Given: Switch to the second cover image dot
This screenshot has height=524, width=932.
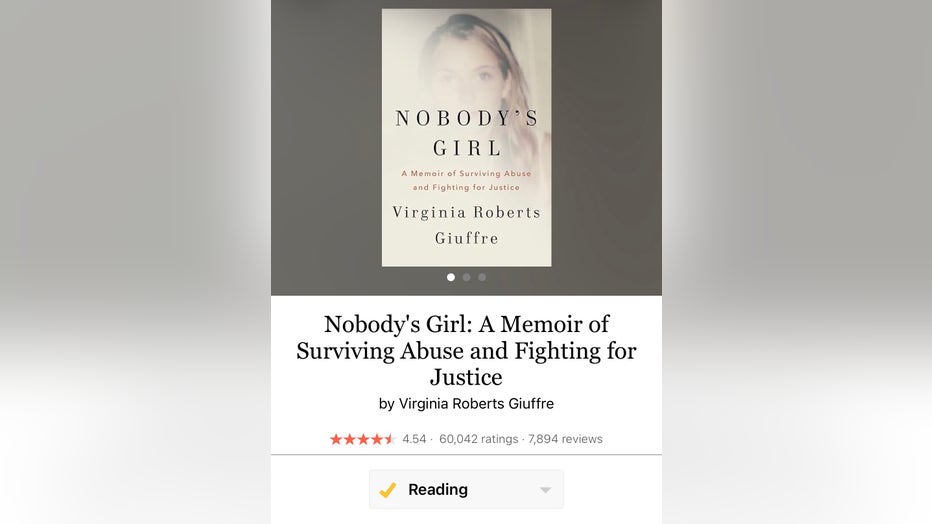Looking at the screenshot, I should pyautogui.click(x=467, y=277).
